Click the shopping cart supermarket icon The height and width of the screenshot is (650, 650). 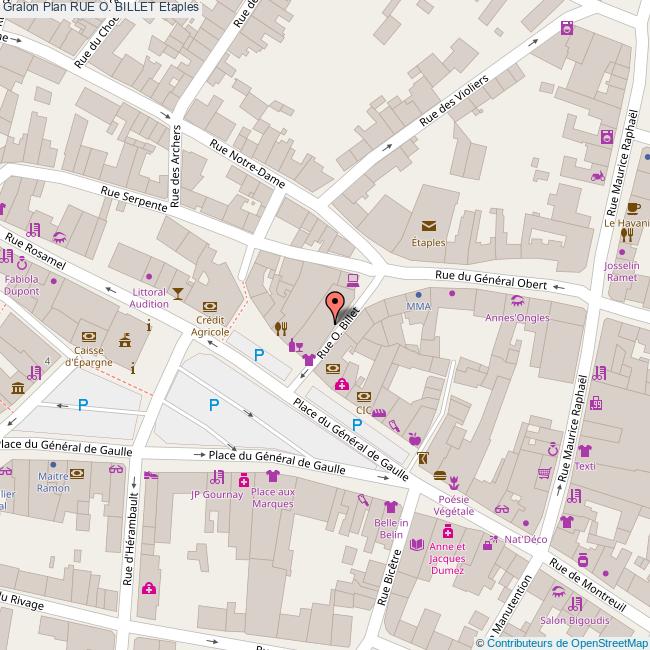tap(545, 473)
